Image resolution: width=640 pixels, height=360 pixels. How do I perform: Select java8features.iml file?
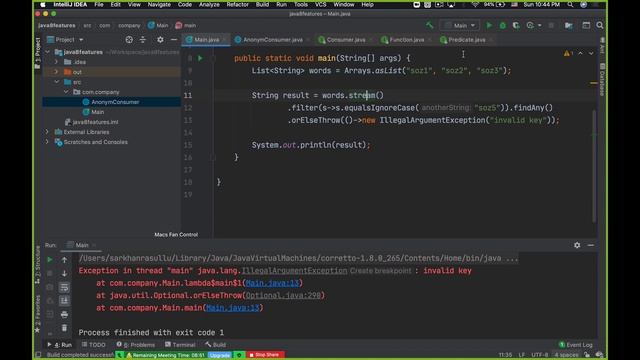click(96, 122)
